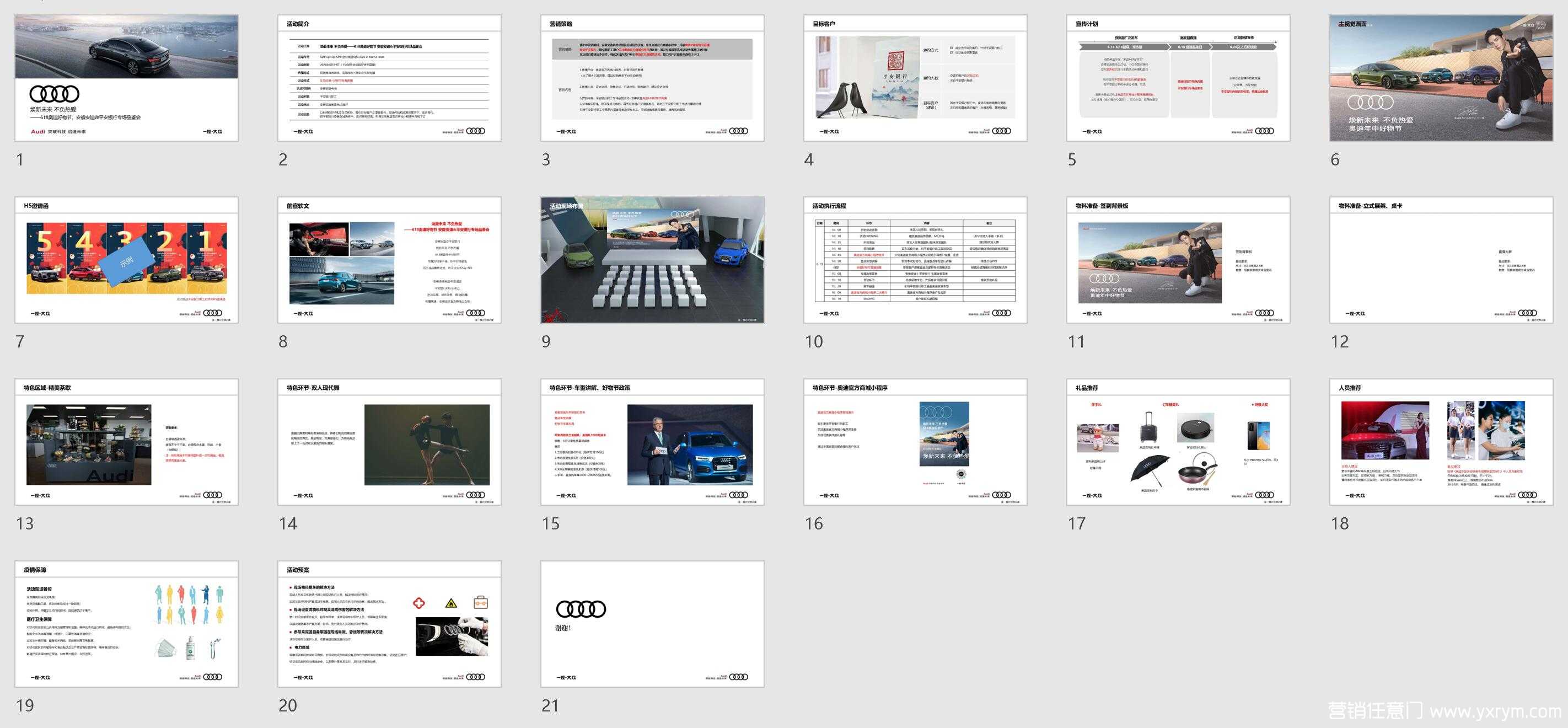Viewport: 1568px width, 728px height.
Task: Select the 特色环节-双人现代舞 slide thumbnail
Action: tap(390, 442)
